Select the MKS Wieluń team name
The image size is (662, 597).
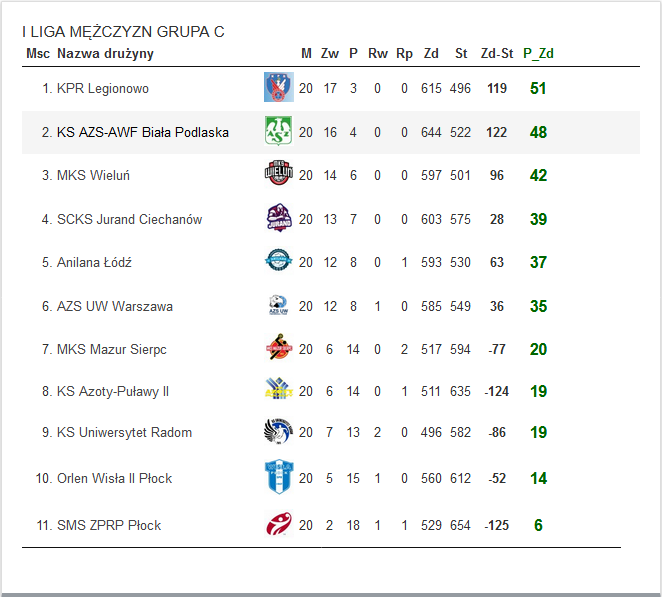click(93, 176)
